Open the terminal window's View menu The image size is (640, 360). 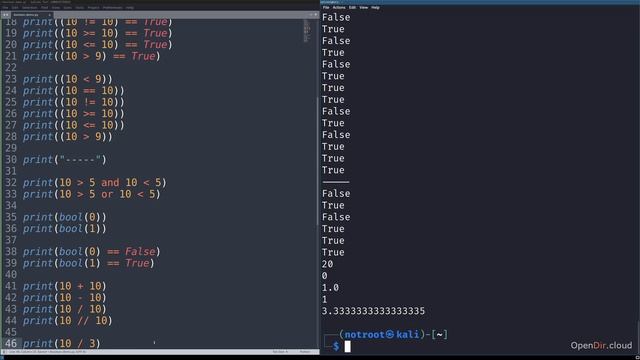click(x=363, y=7)
